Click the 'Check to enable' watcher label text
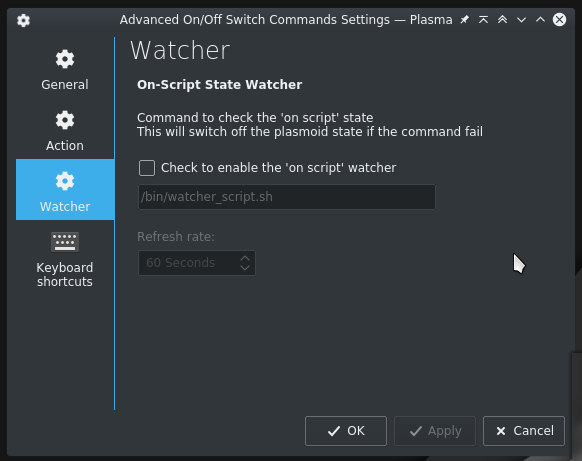The image size is (582, 461). click(x=278, y=168)
